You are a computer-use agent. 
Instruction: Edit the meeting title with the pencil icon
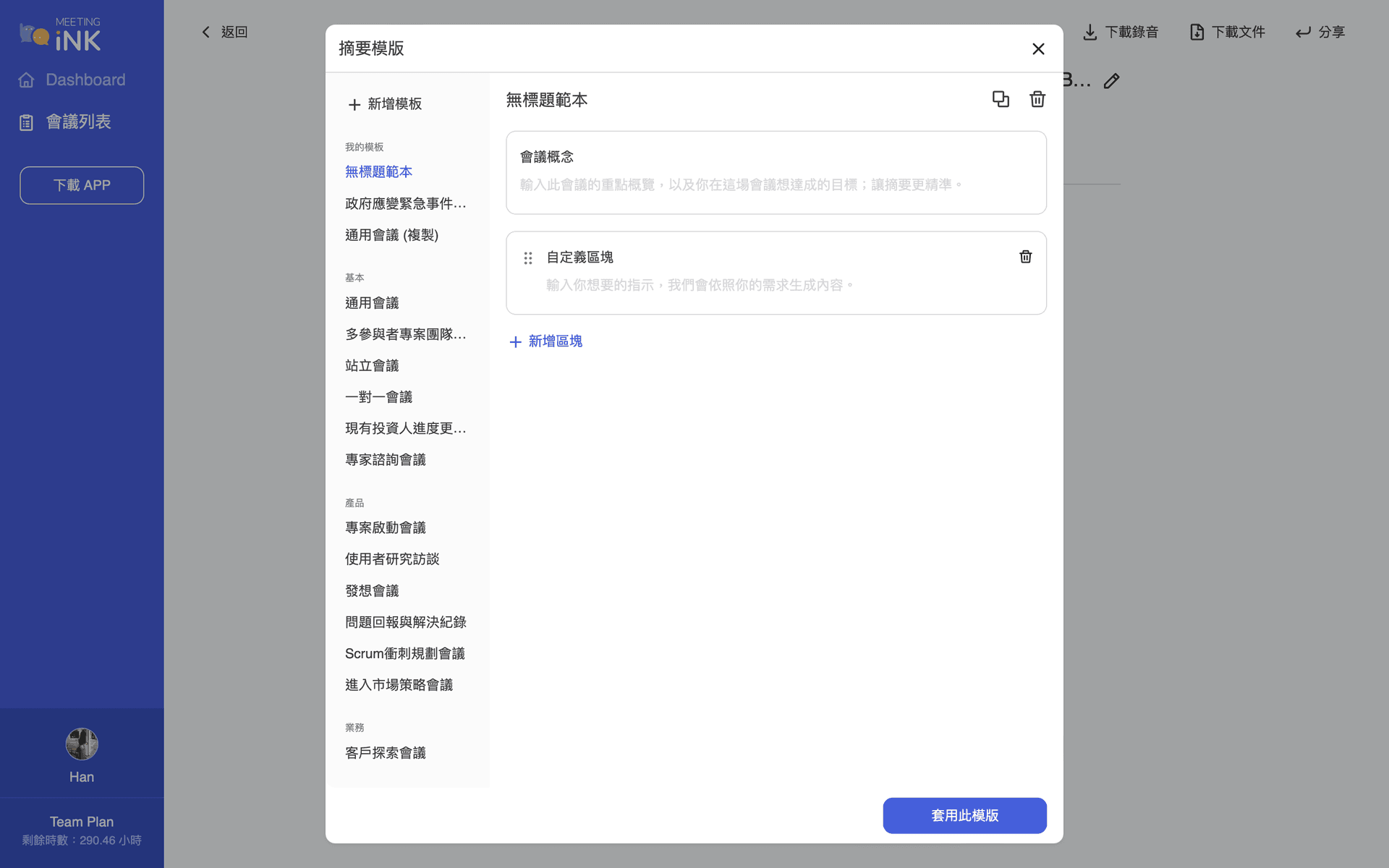pyautogui.click(x=1111, y=81)
